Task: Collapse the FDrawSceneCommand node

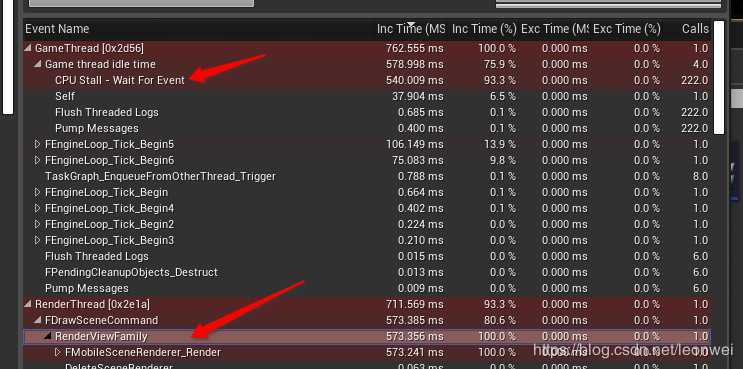Action: (x=38, y=320)
